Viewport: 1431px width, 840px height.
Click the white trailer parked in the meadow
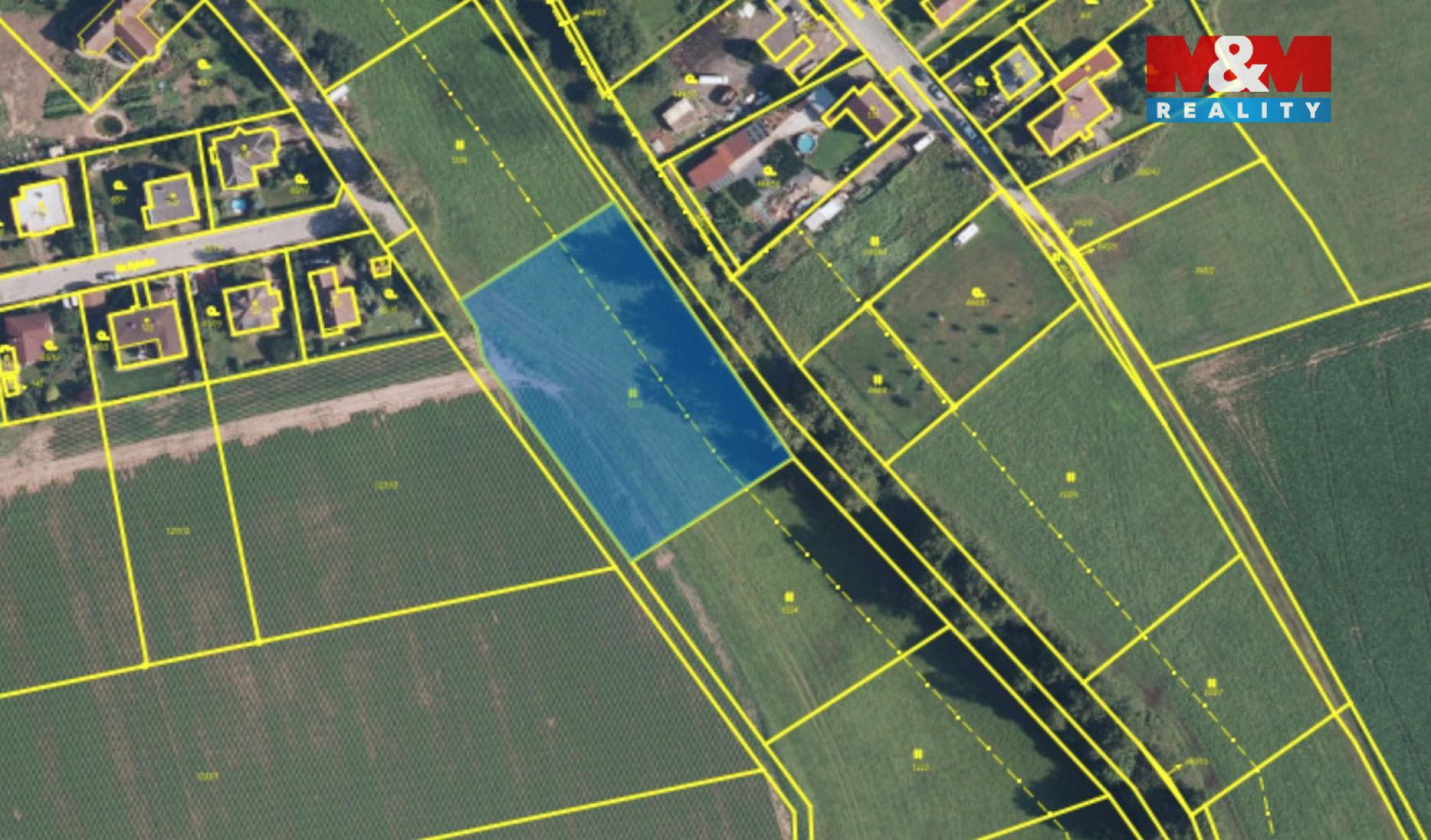point(965,233)
